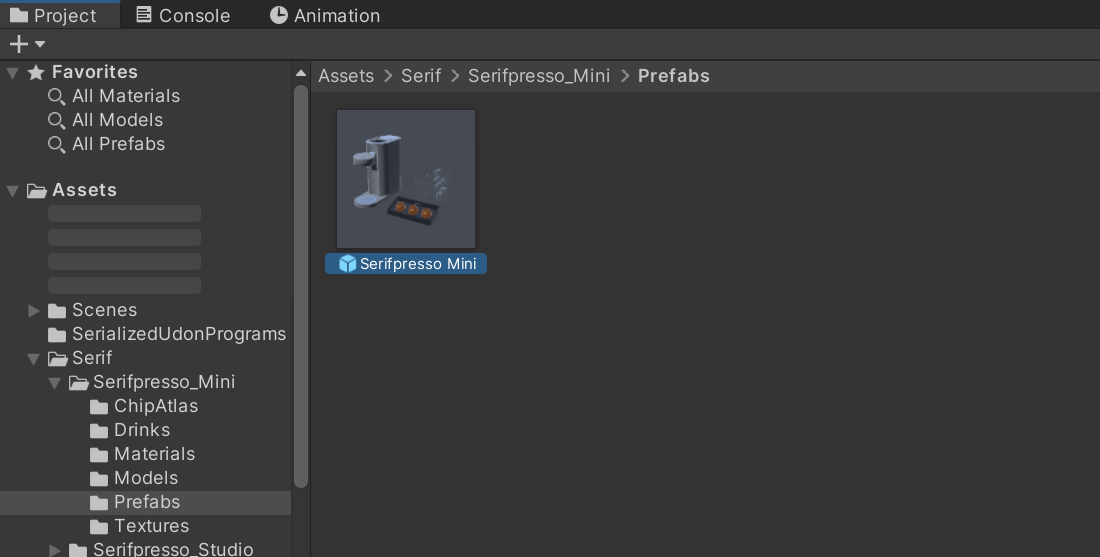
Task: Select All Models saved search
Action: click(x=117, y=120)
